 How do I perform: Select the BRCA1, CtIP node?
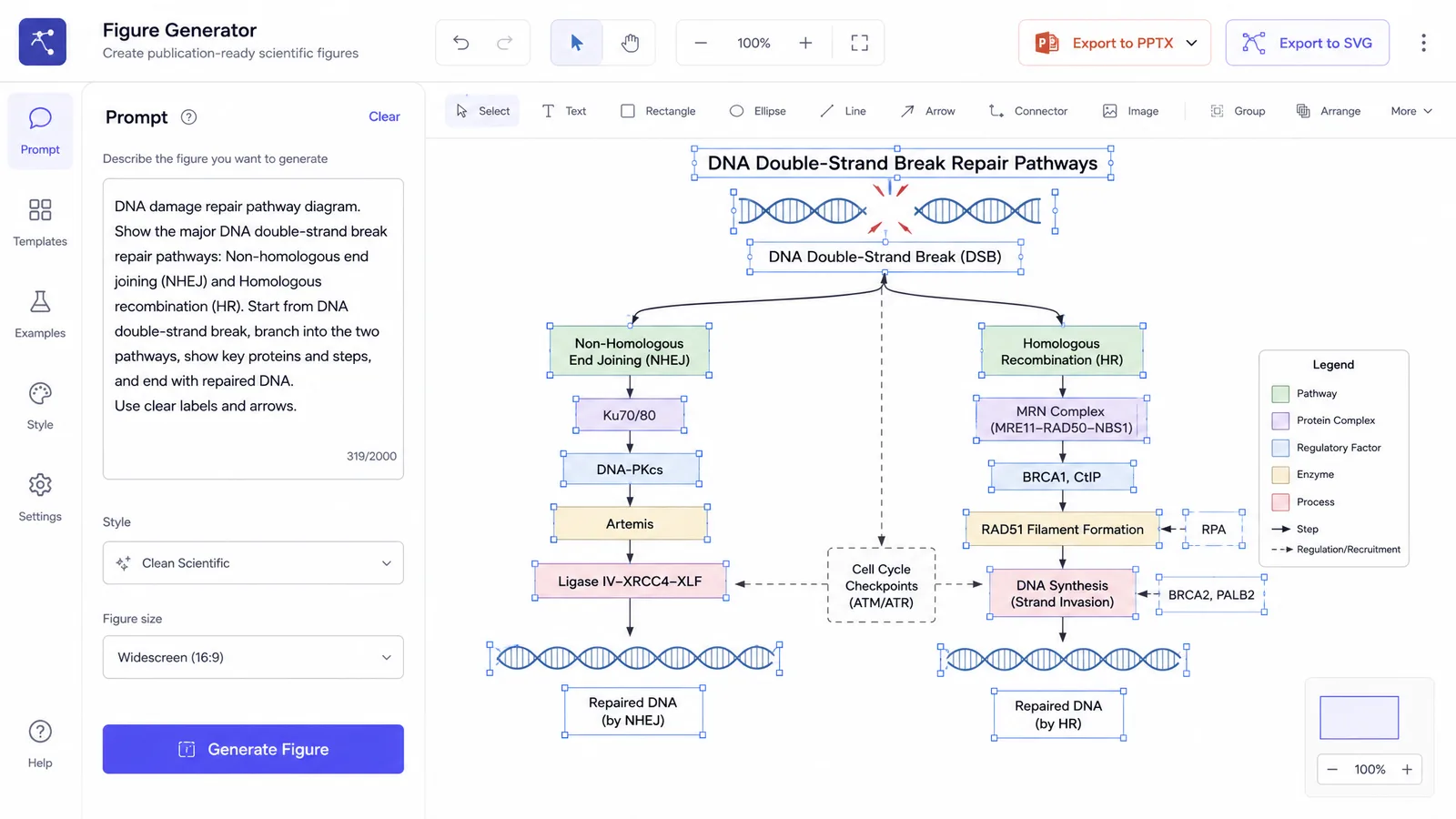click(1062, 477)
